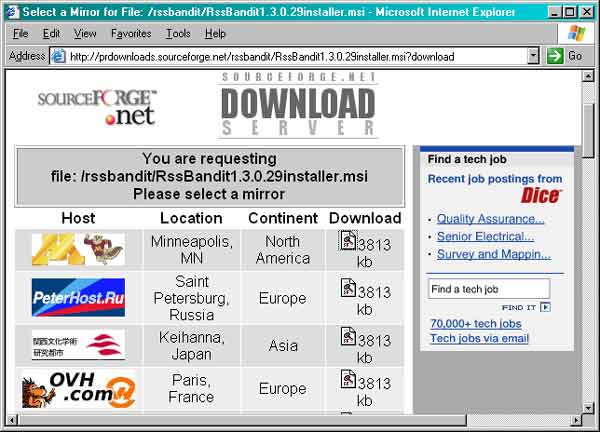Click the download icon for Minneapolis mirror
Screen dimensions: 600x432
click(x=348, y=240)
